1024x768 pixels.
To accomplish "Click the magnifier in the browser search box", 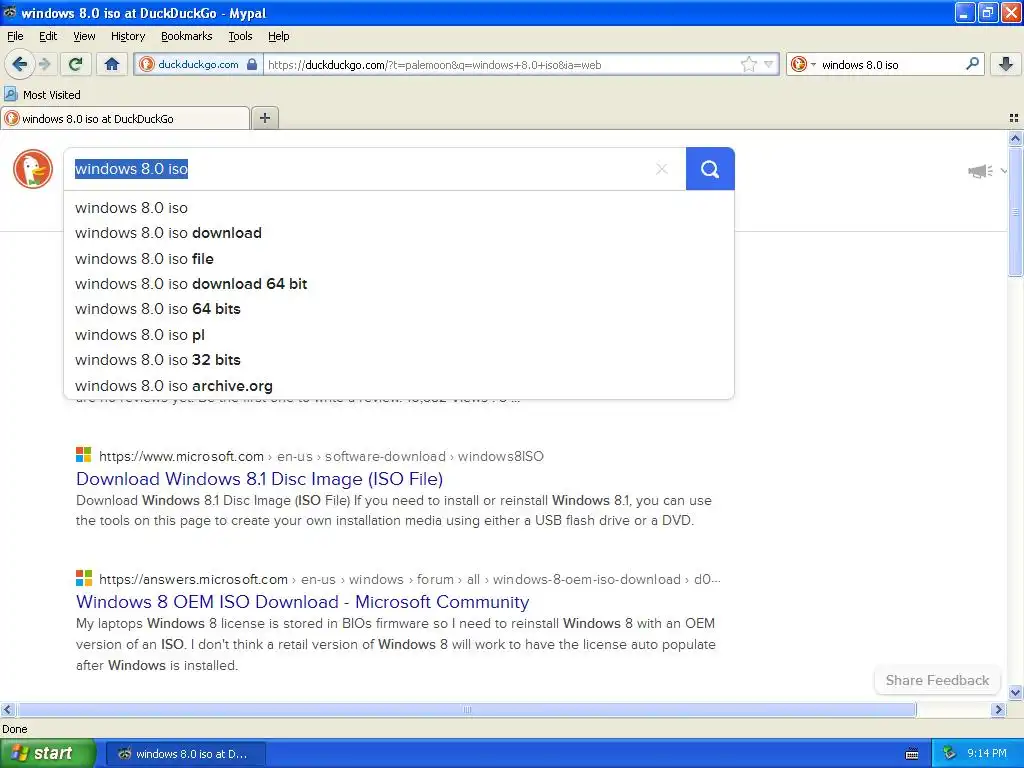I will (972, 64).
